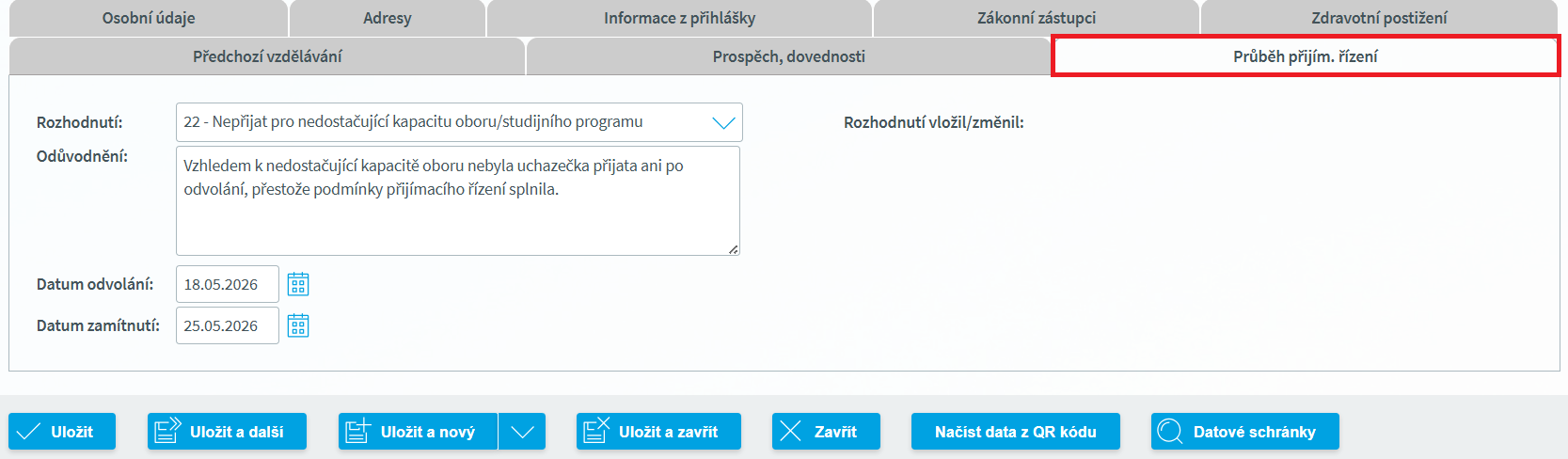Image resolution: width=1568 pixels, height=459 pixels.
Task: Open the Zdravotní postižení tab
Action: coord(1379,18)
